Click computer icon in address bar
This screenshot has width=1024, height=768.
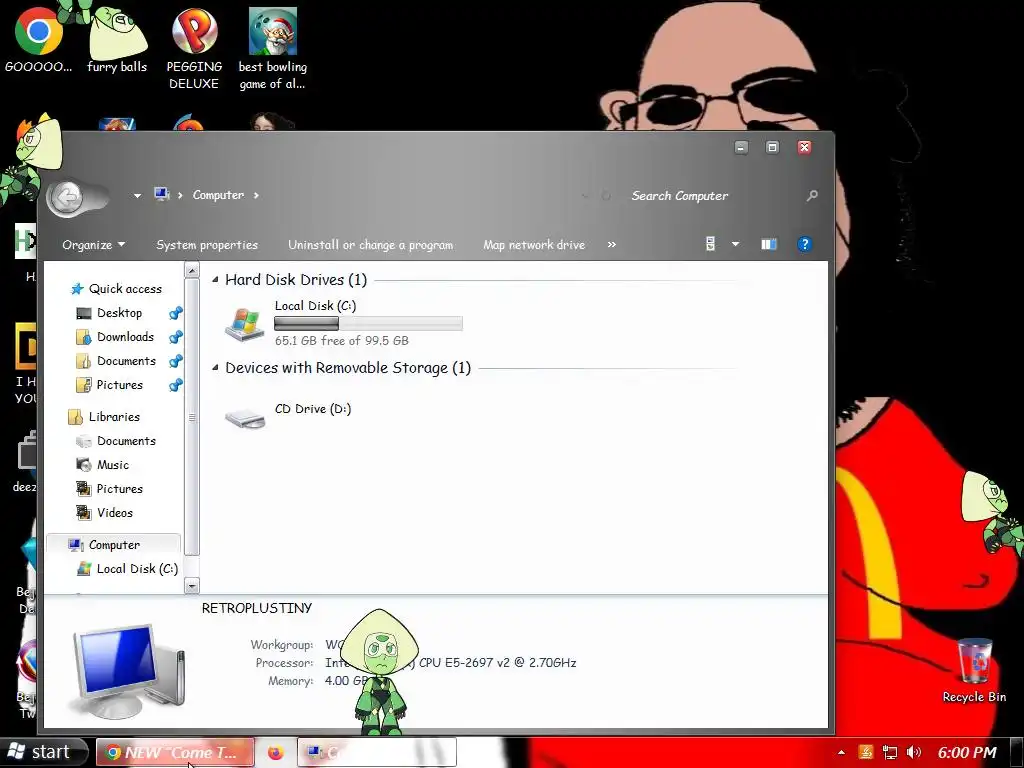tap(162, 194)
